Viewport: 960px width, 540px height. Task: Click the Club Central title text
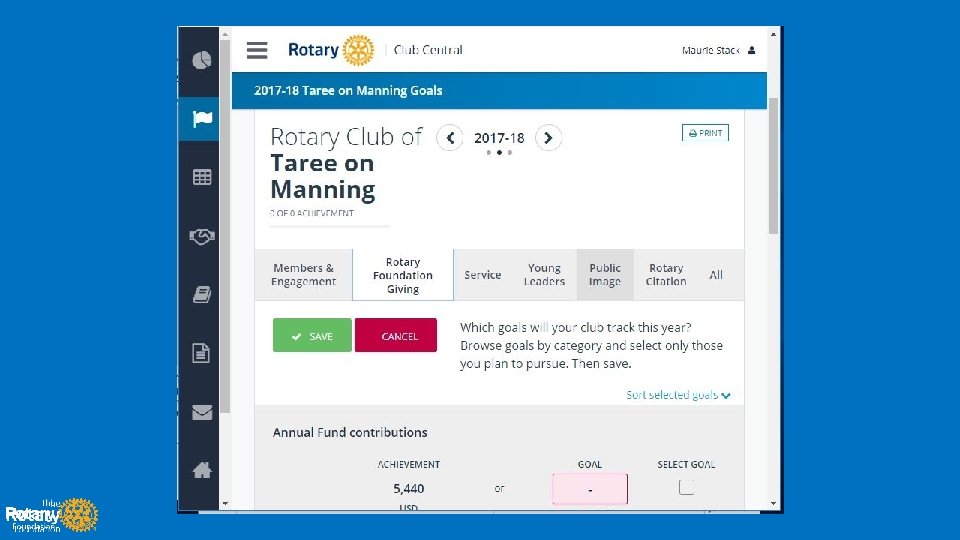click(428, 50)
